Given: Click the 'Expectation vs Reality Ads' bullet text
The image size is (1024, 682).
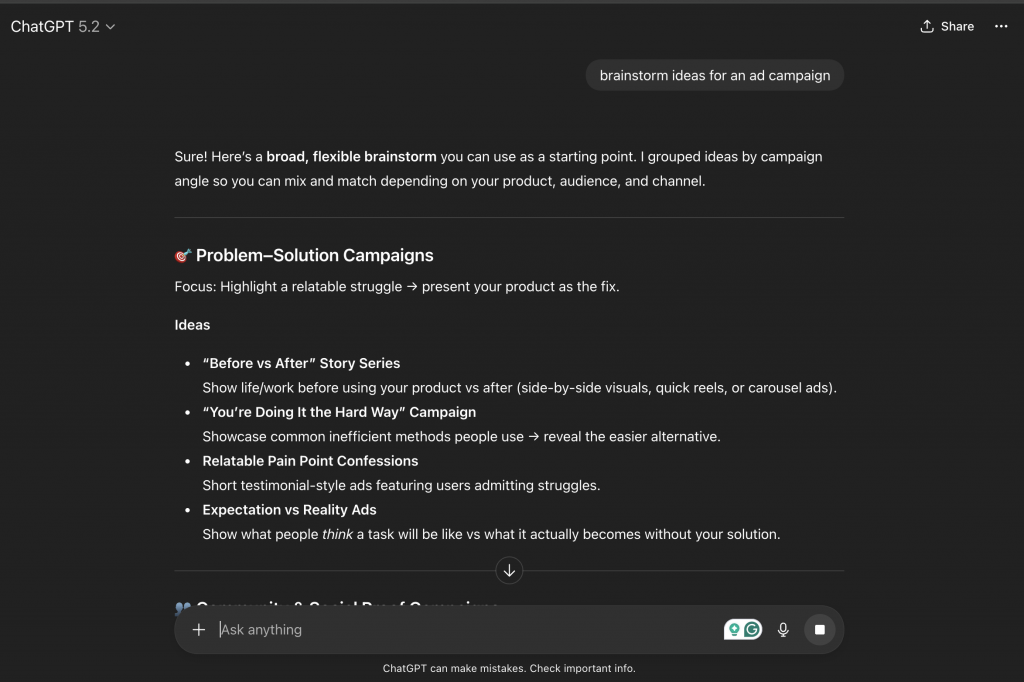Looking at the screenshot, I should (289, 510).
